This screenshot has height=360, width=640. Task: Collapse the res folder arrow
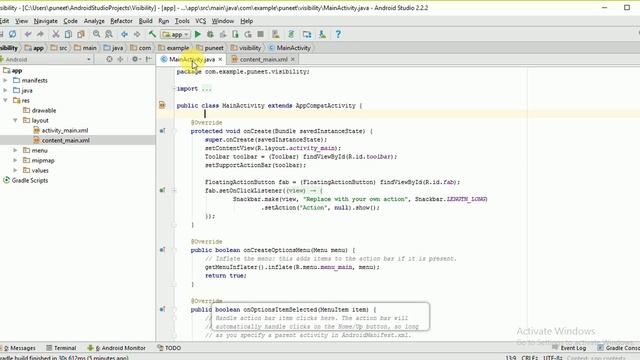click(5, 100)
